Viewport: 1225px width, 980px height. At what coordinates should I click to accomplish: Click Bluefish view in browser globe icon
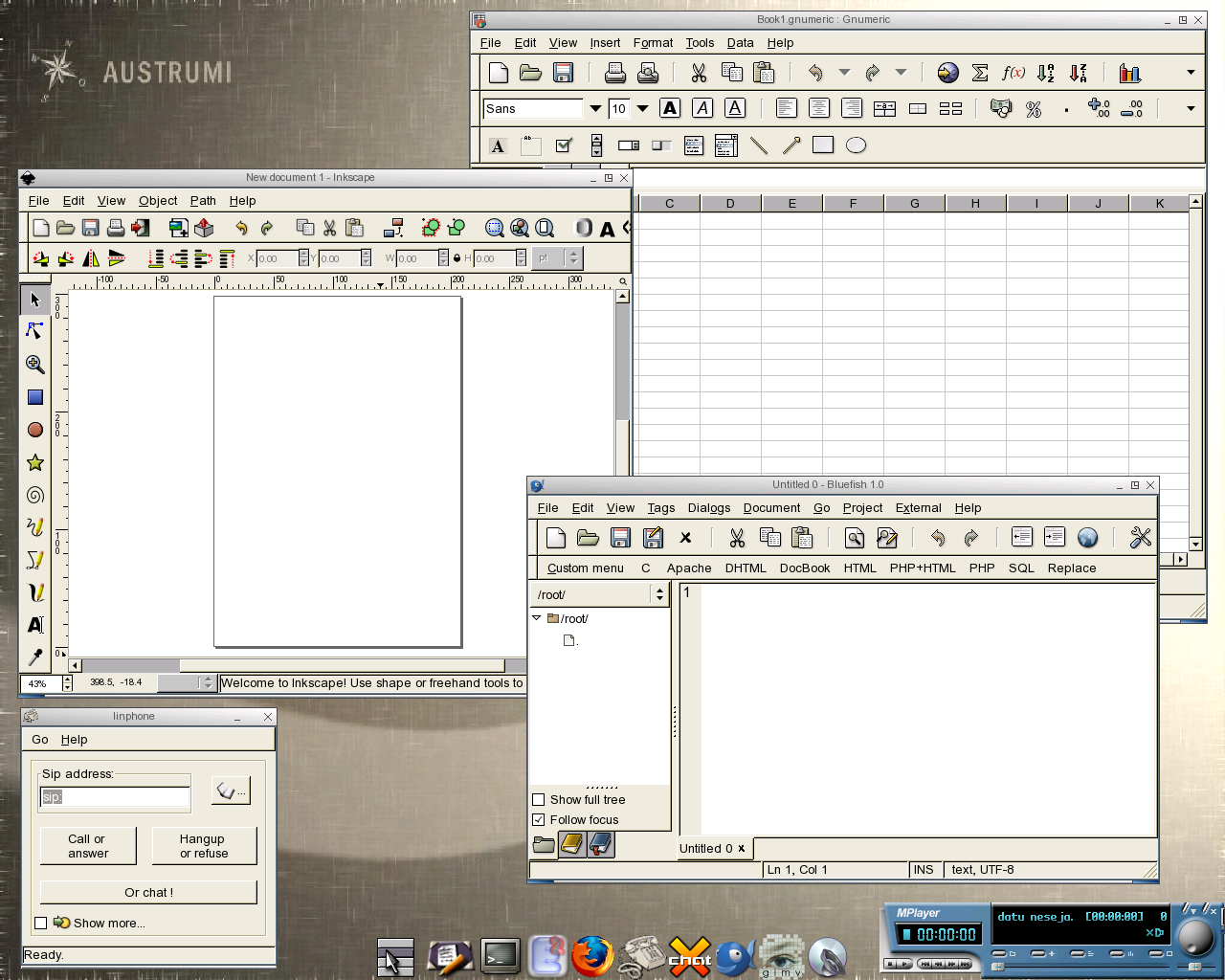tap(1087, 538)
